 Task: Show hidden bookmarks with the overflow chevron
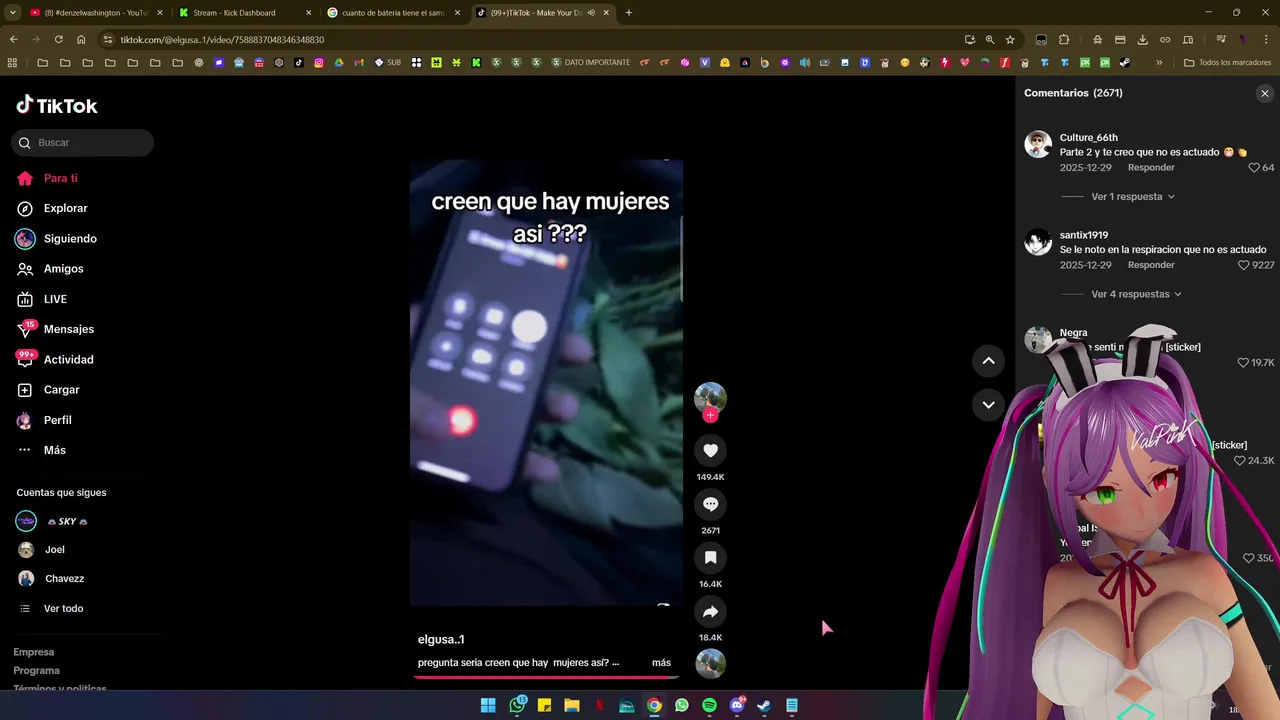point(1159,62)
